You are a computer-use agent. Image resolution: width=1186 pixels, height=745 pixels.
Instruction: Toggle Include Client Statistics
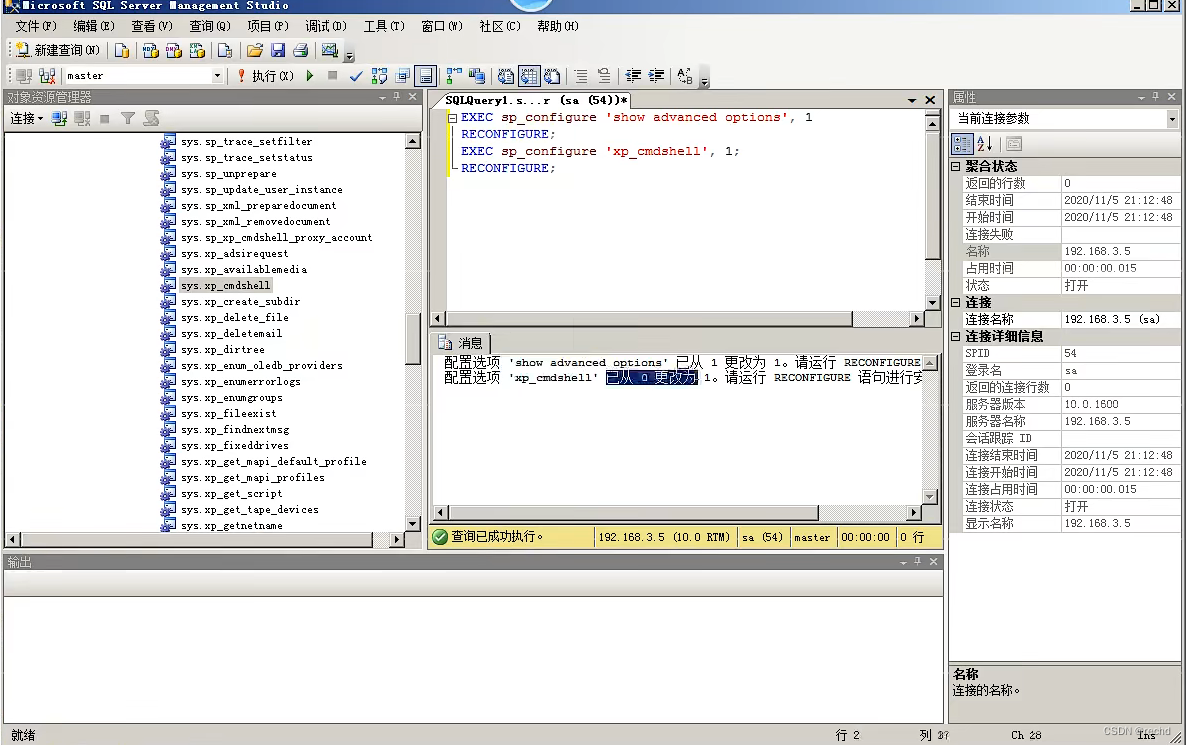477,76
